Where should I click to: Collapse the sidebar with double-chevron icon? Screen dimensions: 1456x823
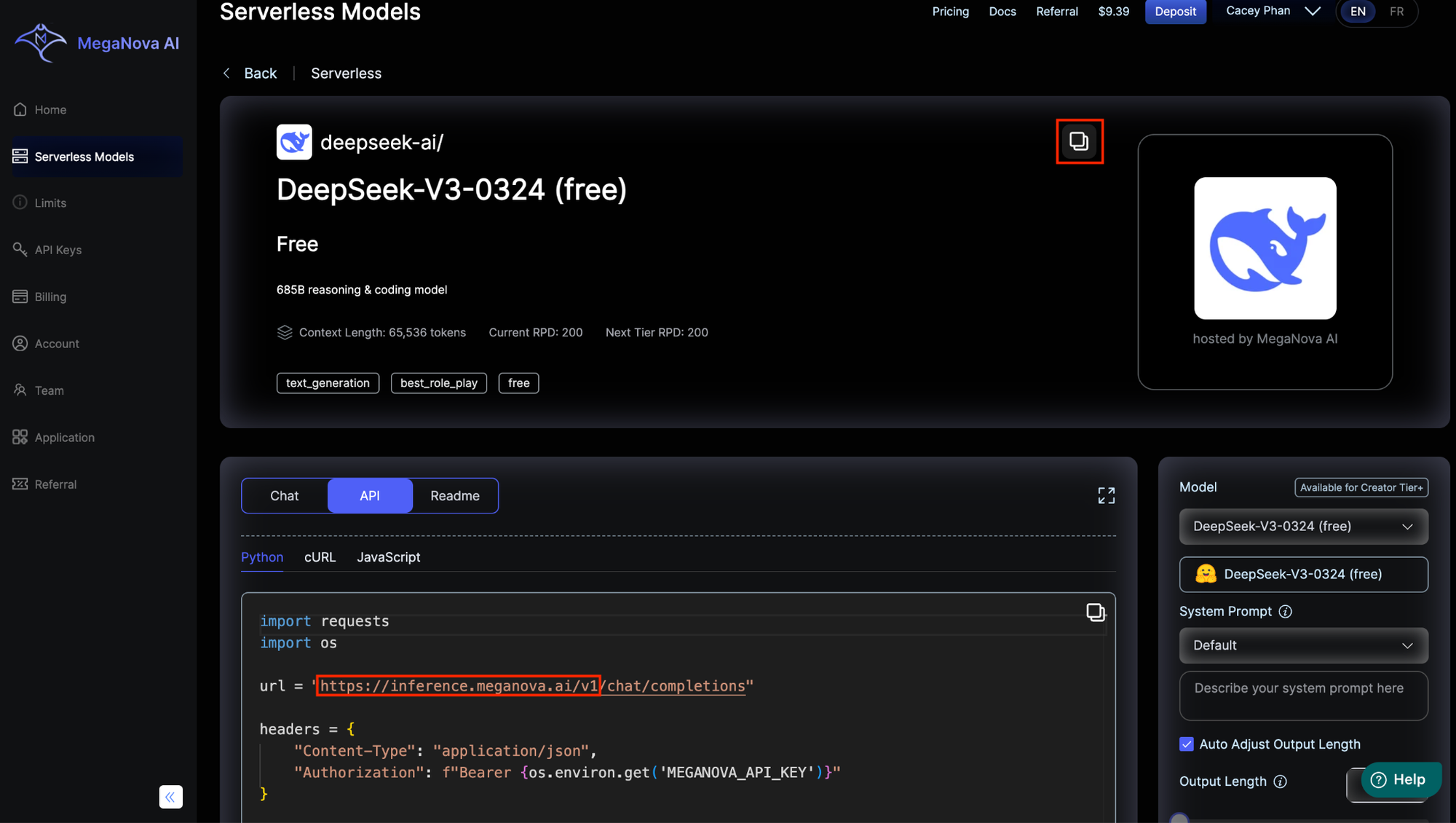(170, 797)
